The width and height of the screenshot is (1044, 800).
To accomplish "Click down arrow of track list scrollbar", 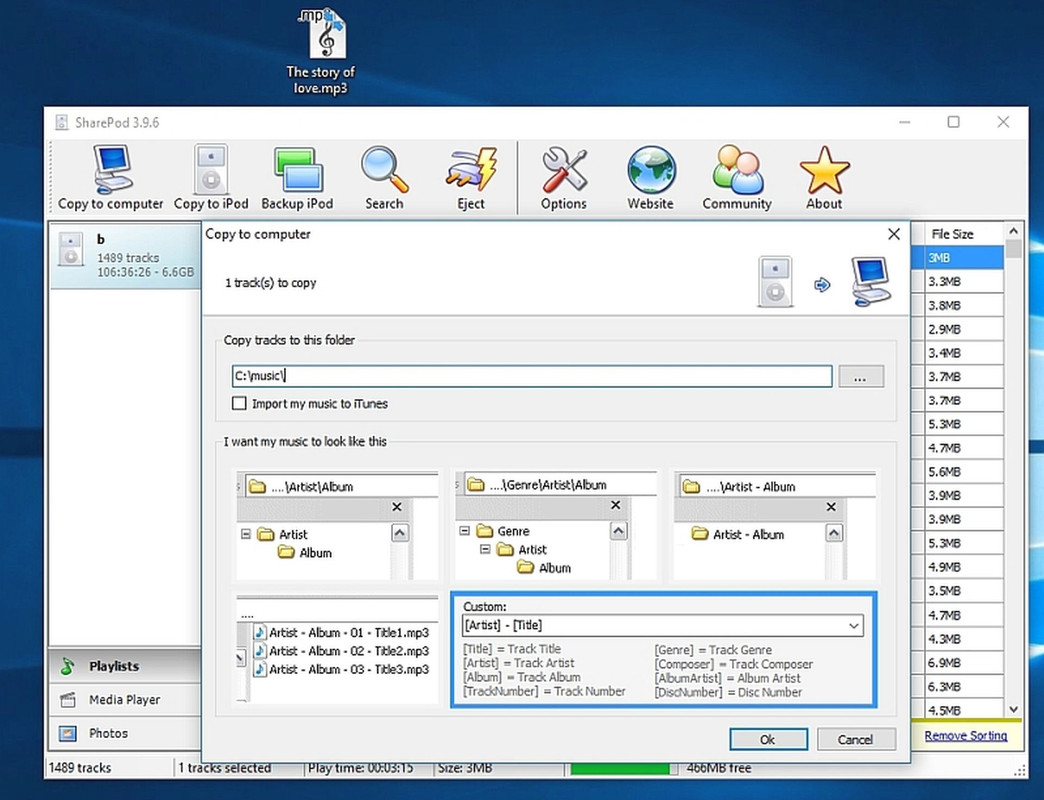I will [1013, 709].
